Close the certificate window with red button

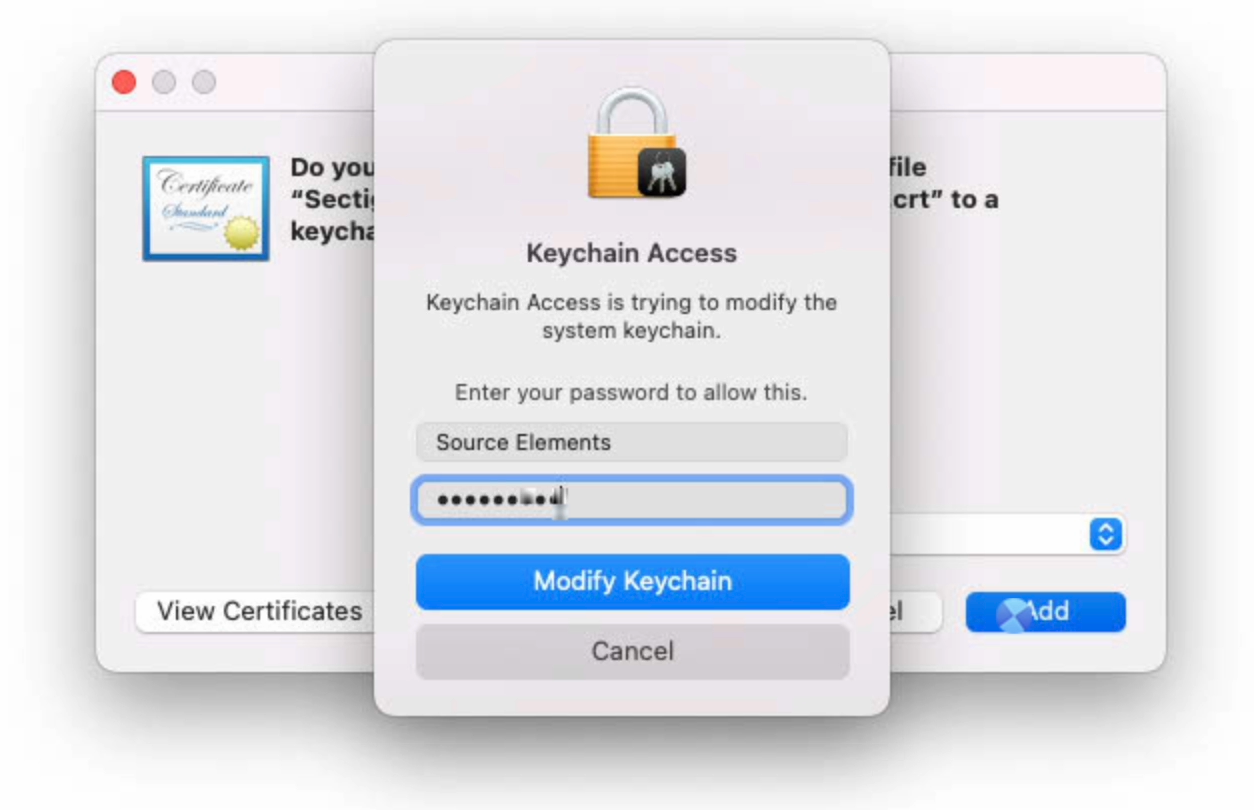[124, 82]
